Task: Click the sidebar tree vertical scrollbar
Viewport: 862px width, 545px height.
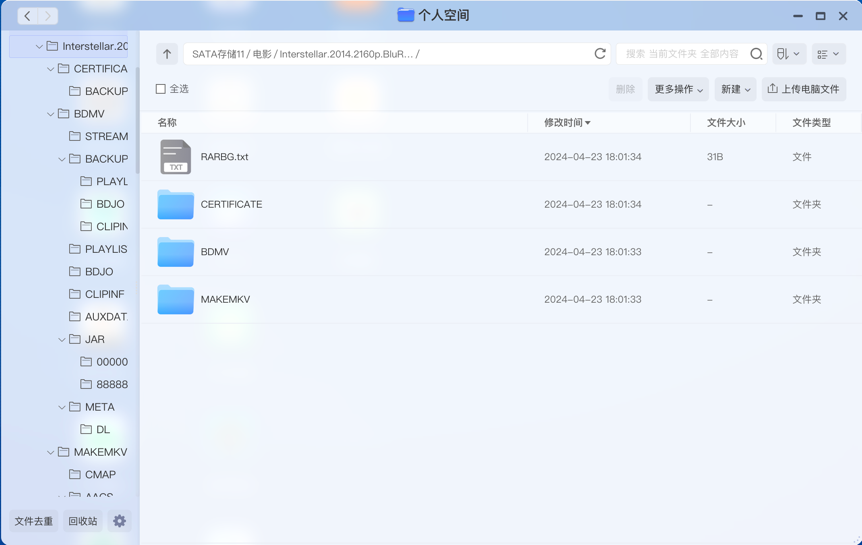Action: (x=137, y=121)
